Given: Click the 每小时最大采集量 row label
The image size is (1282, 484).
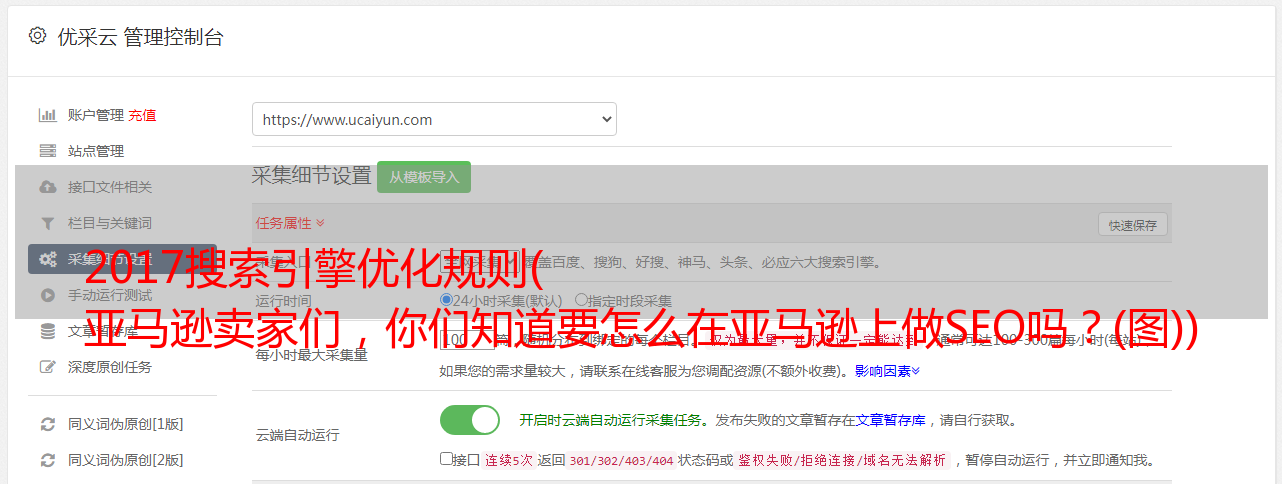Looking at the screenshot, I should click(312, 355).
